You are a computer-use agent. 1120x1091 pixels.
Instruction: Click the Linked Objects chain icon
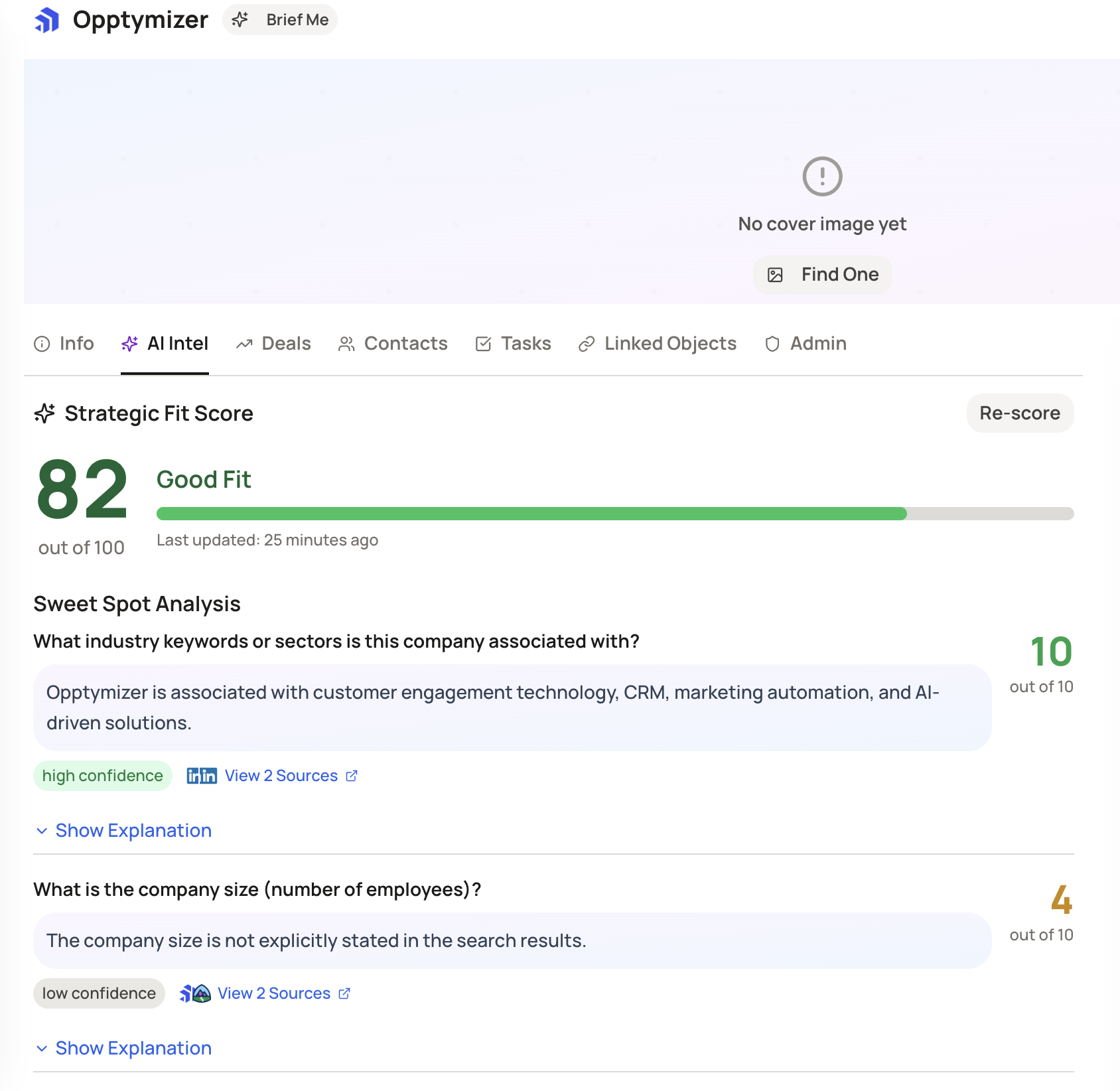tap(587, 344)
